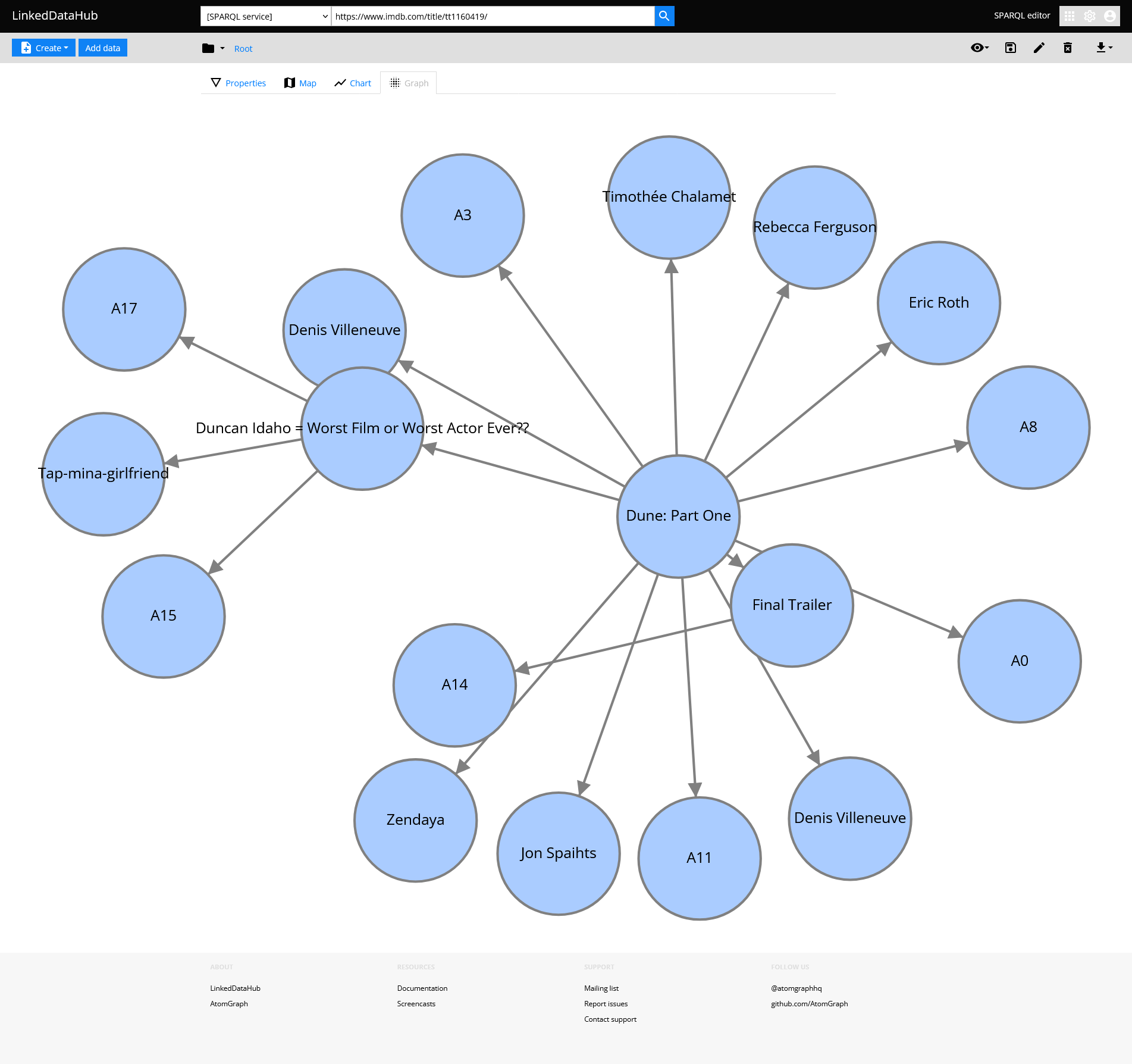Open the AtomGraph footer link
The image size is (1132, 1064).
click(x=229, y=1004)
